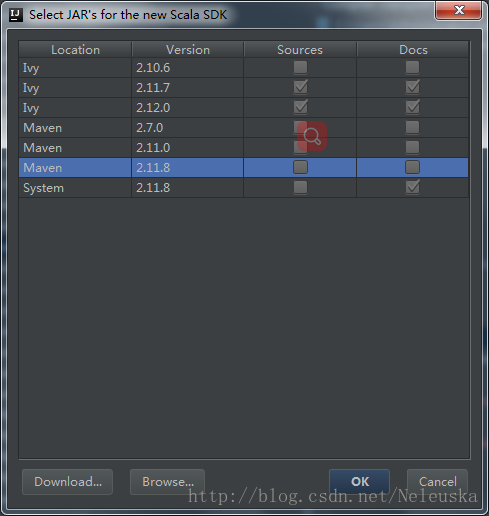Click the Docs column header
Viewport: 489px width, 516px height.
click(x=413, y=50)
